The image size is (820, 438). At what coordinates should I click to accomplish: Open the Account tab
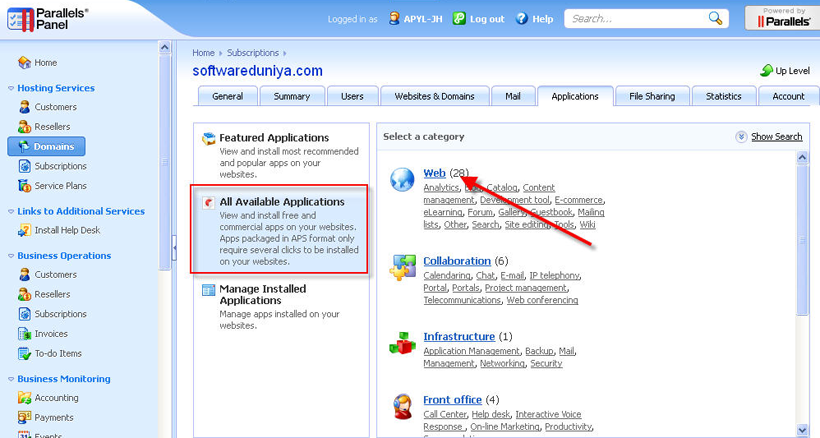tap(788, 96)
